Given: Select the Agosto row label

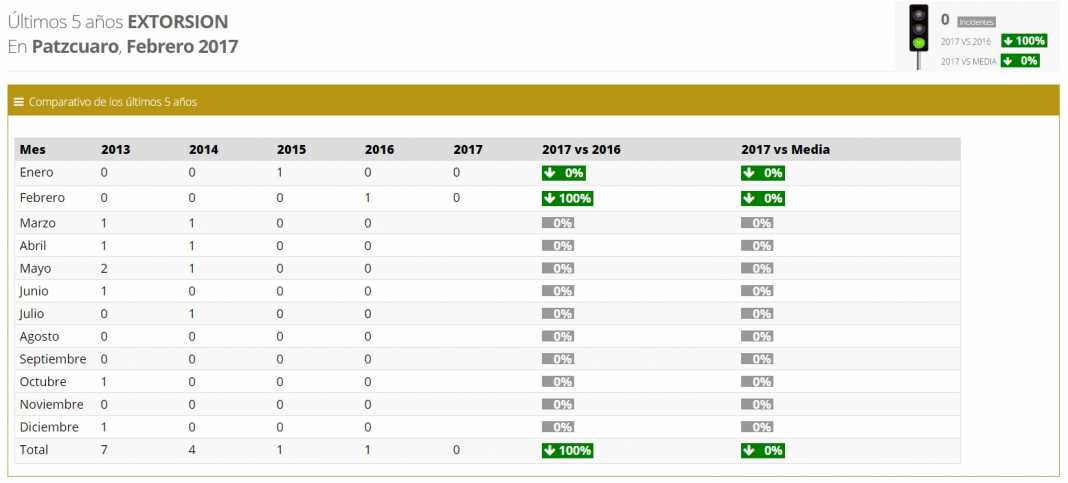Looking at the screenshot, I should pyautogui.click(x=39, y=337).
